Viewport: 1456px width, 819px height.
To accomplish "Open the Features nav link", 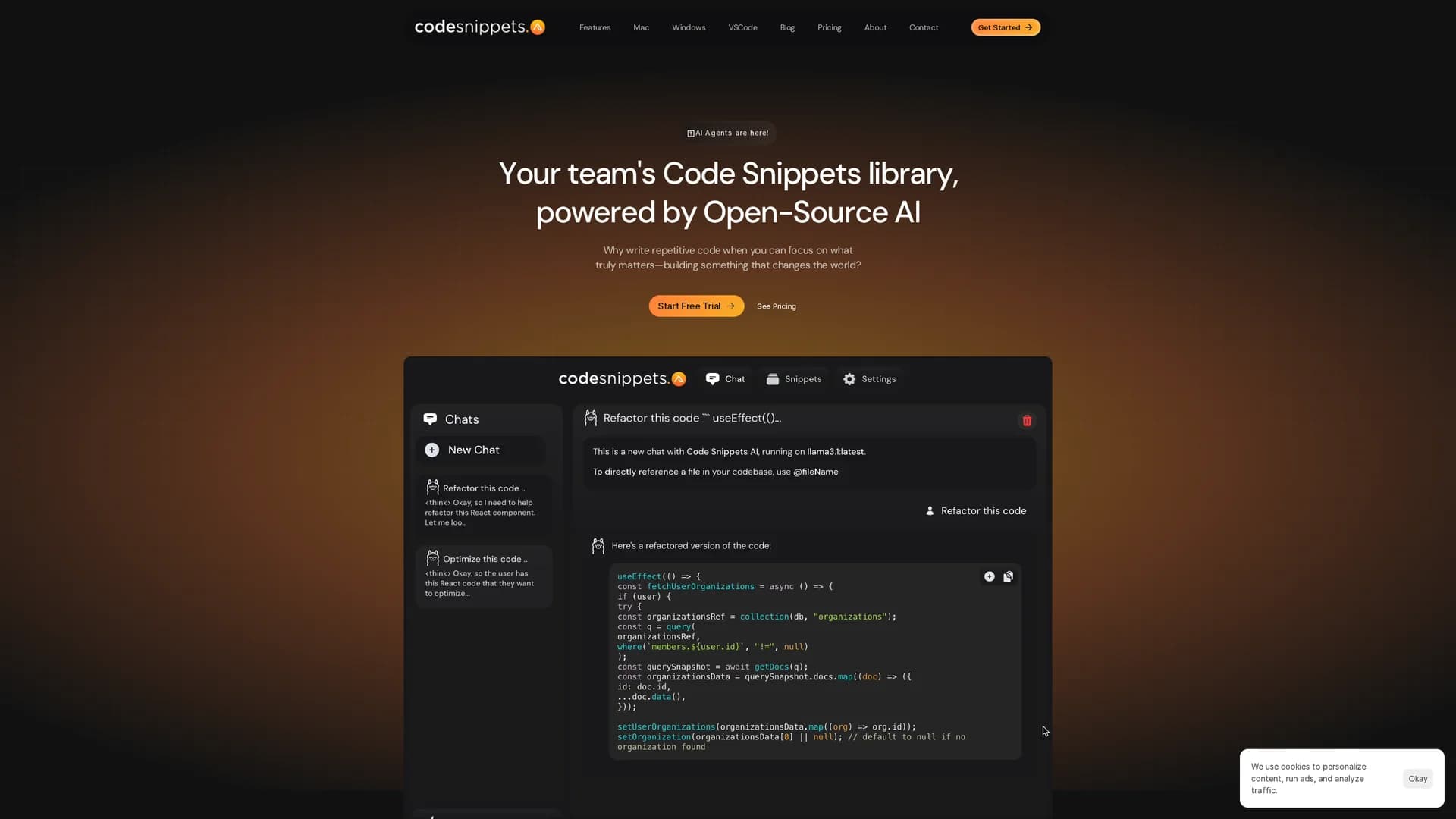I will pos(595,27).
